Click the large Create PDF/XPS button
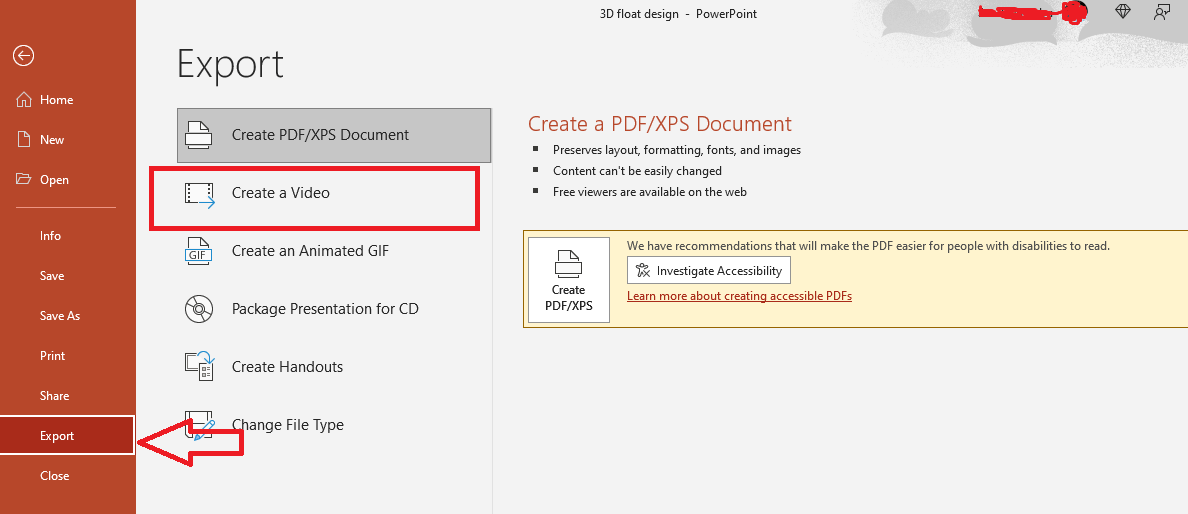This screenshot has height=514, width=1188. [x=569, y=281]
